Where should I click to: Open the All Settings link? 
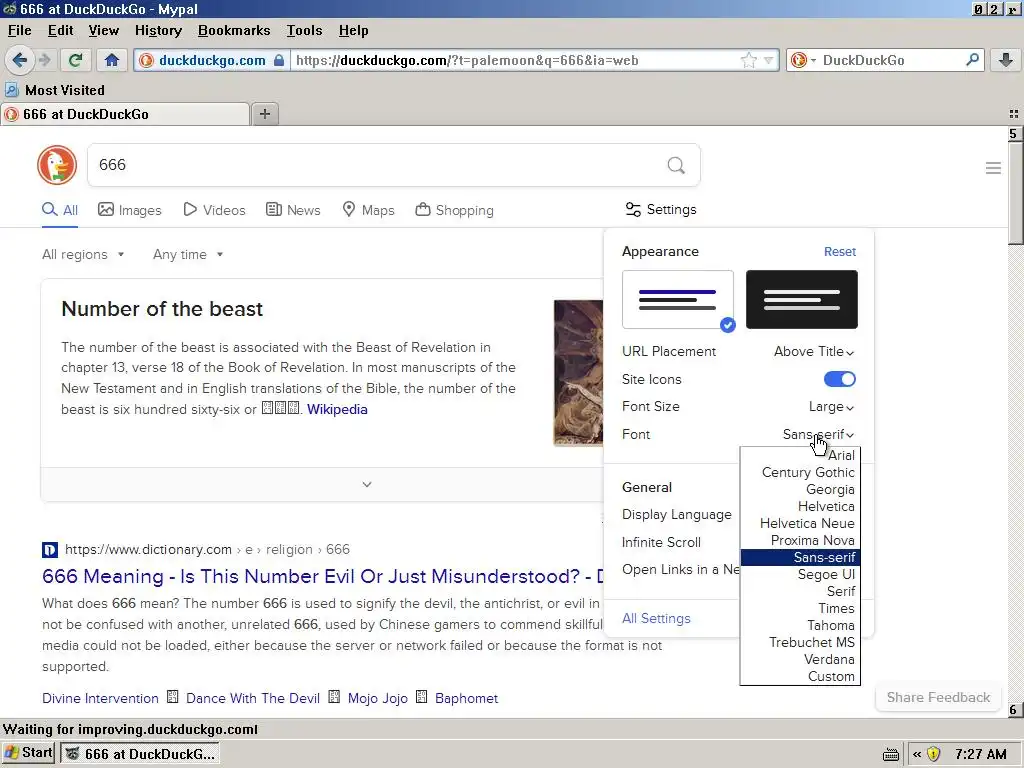pos(656,618)
